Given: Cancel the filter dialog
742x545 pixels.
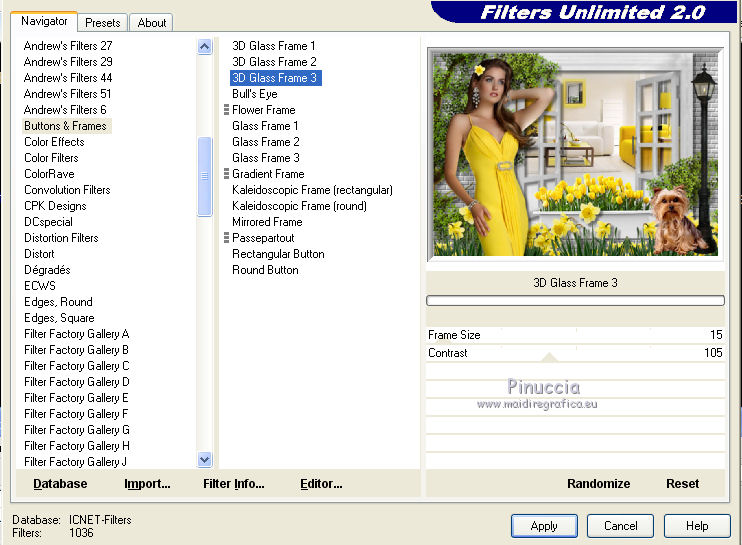Looking at the screenshot, I should click(620, 526).
